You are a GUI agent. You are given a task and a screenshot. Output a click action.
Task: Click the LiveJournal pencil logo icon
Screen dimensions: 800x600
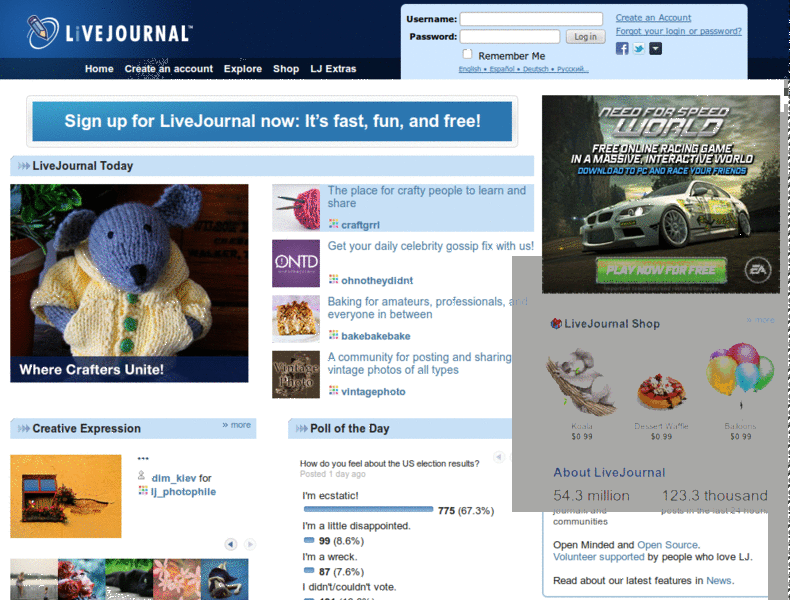[x=42, y=32]
